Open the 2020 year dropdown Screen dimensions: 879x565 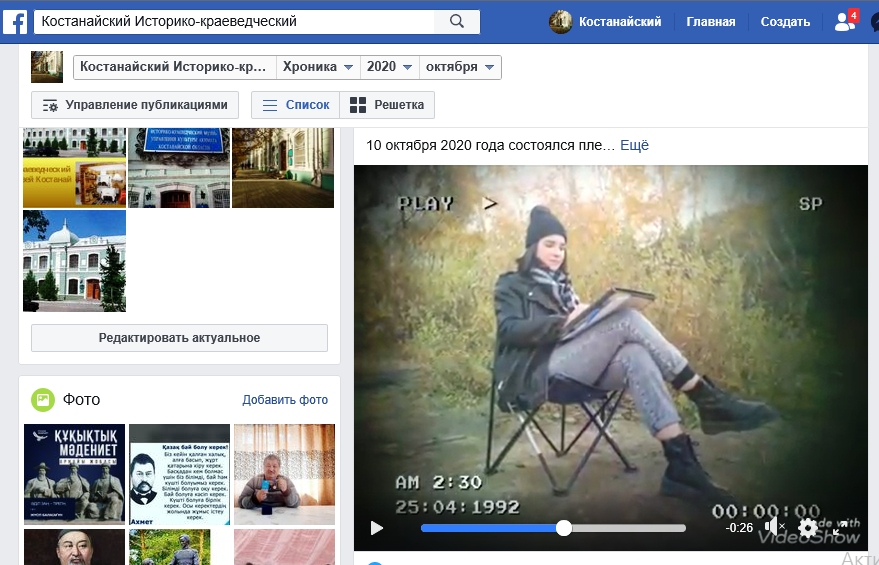(389, 67)
